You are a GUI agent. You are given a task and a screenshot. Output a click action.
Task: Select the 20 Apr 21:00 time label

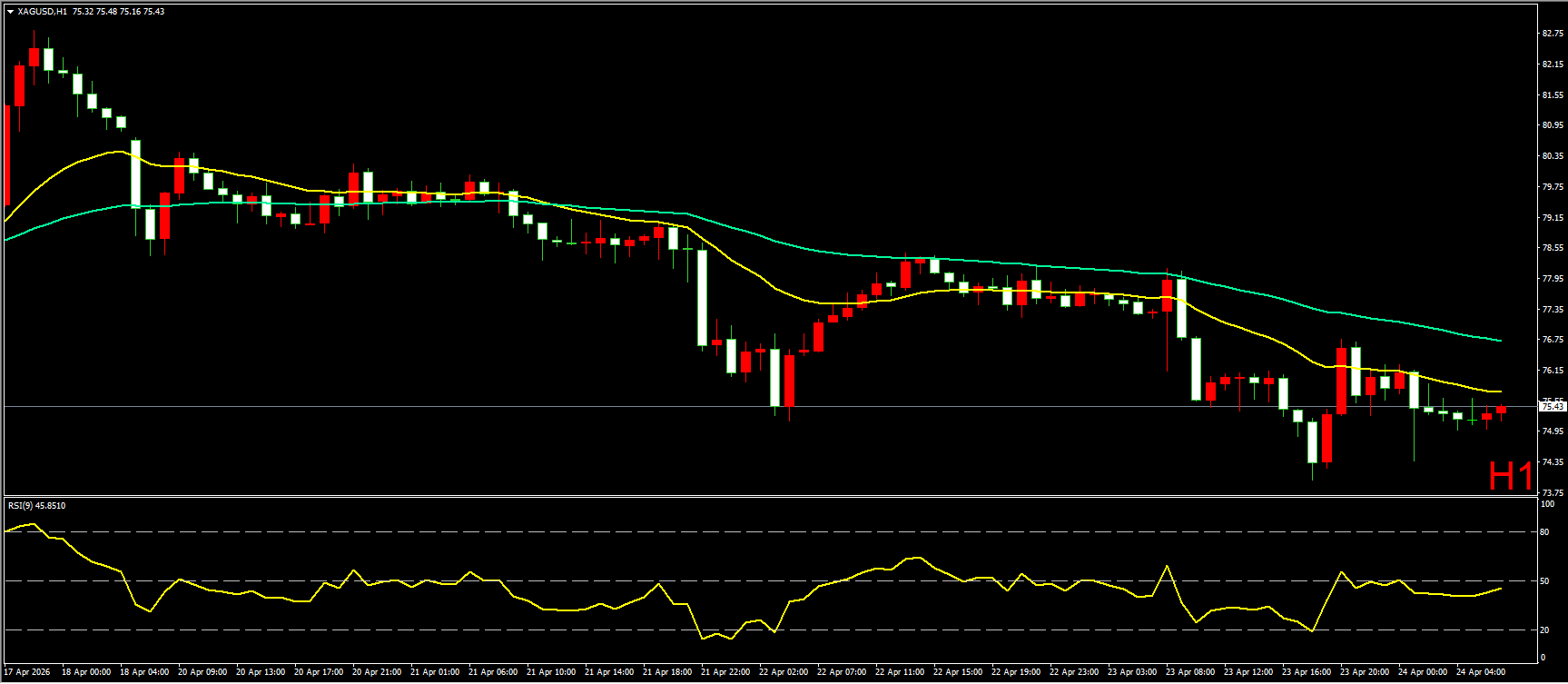point(377,672)
